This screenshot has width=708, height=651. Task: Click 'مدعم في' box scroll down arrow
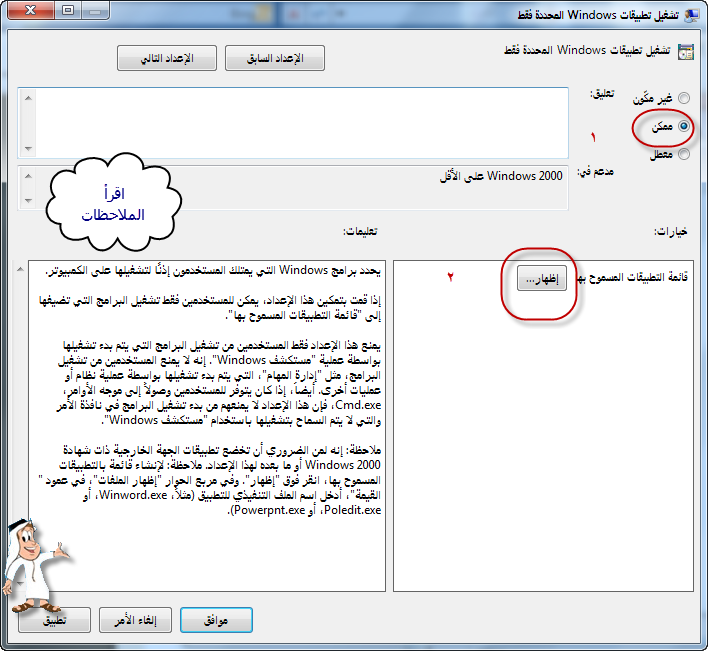pos(28,200)
